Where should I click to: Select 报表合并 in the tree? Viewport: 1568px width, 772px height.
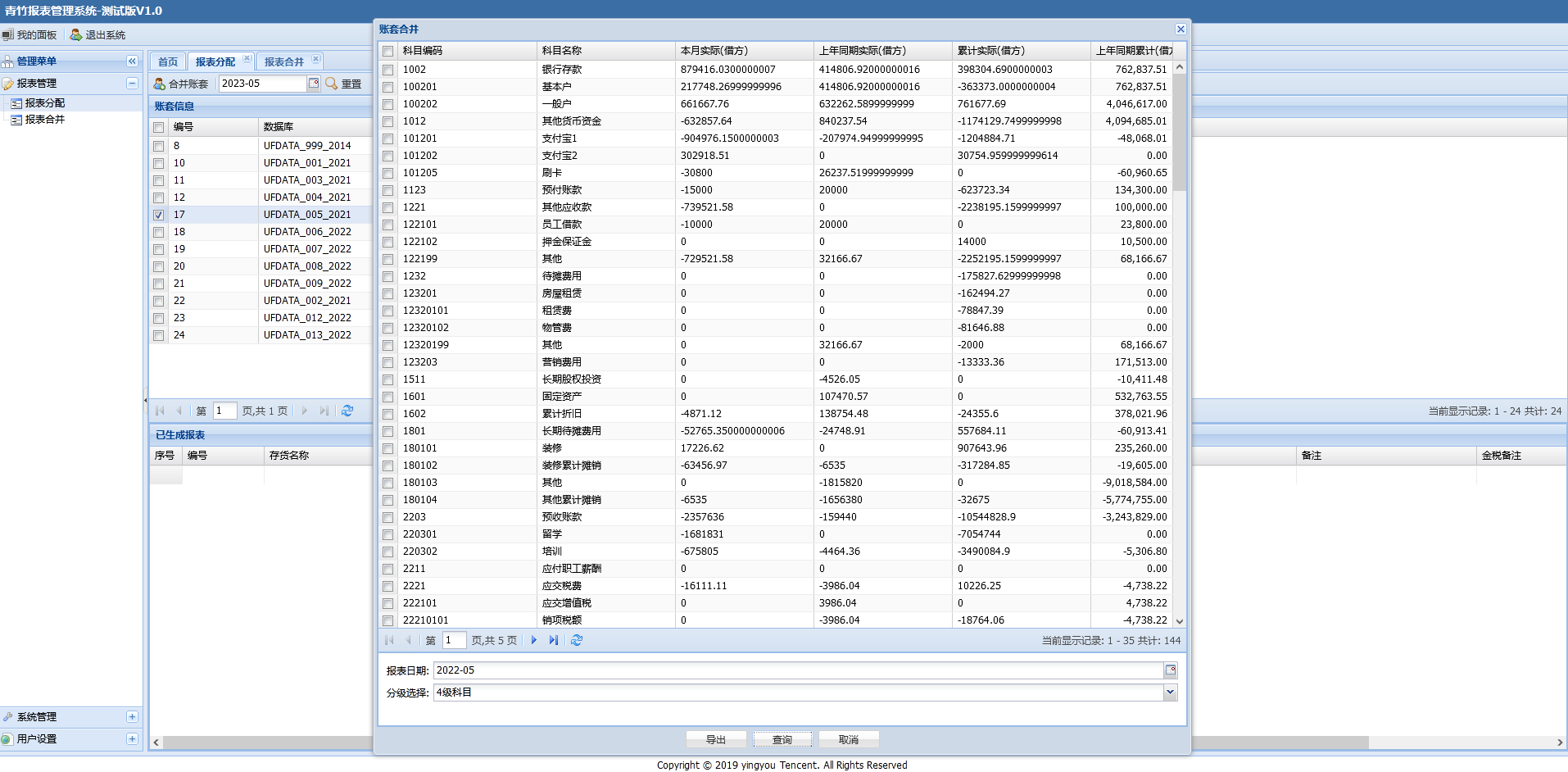tap(45, 120)
